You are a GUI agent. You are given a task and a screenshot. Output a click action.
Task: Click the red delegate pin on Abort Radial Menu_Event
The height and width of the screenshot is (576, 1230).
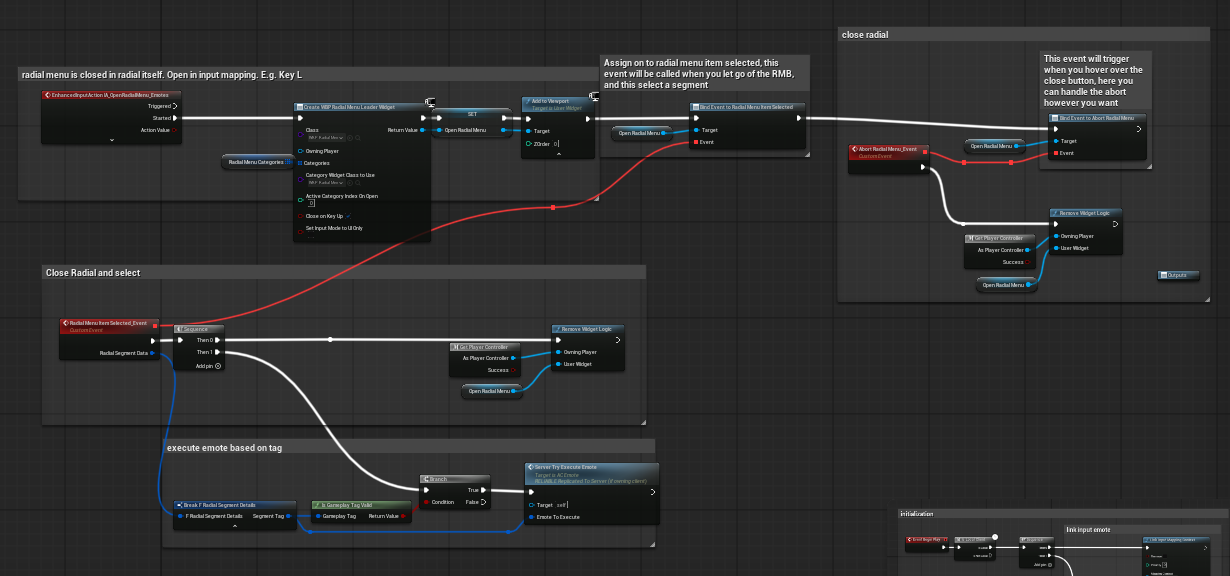(927, 151)
